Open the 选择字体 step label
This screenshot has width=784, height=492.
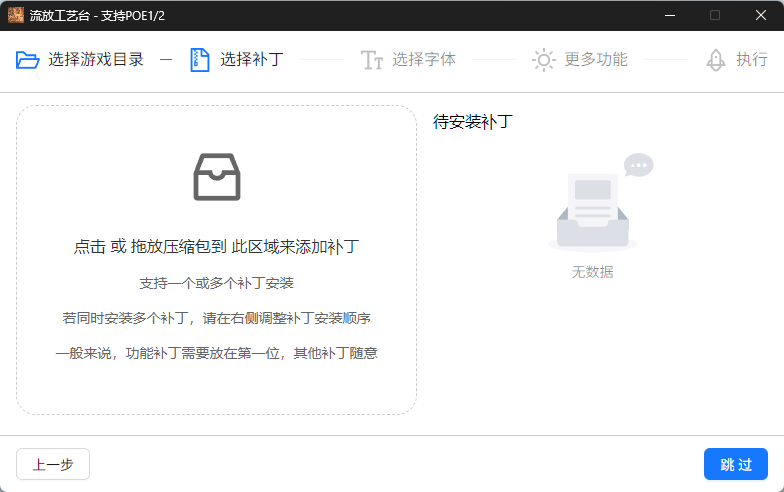point(424,60)
